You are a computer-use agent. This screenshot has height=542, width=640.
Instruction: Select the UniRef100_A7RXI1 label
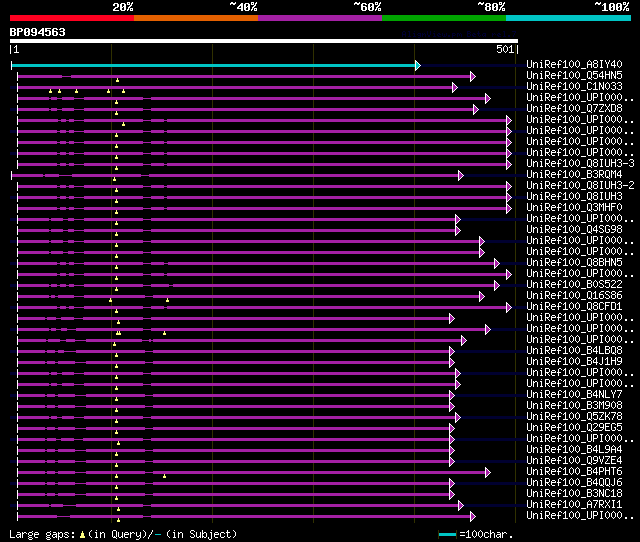coord(574,505)
